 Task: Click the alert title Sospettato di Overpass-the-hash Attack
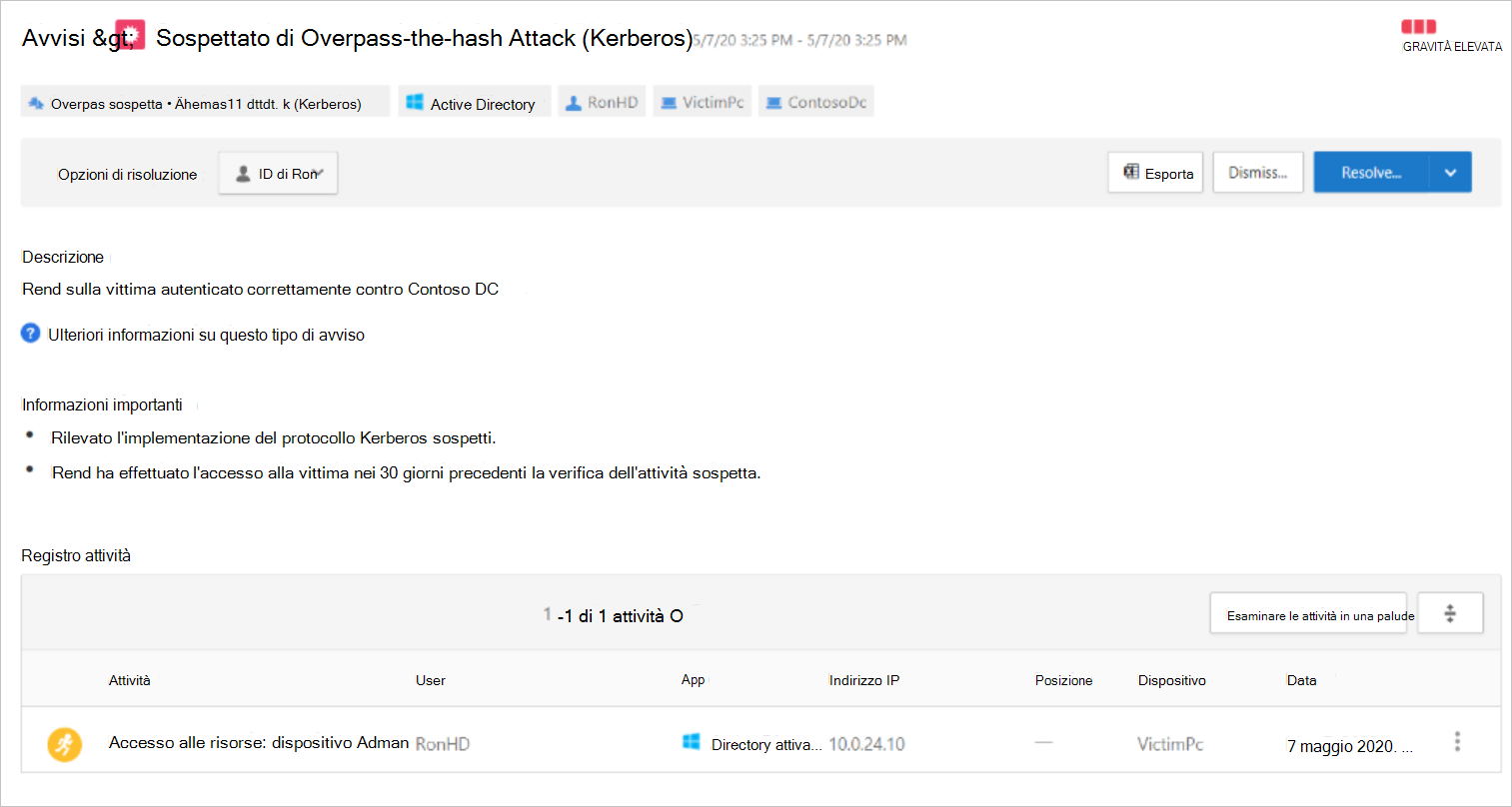click(x=424, y=38)
